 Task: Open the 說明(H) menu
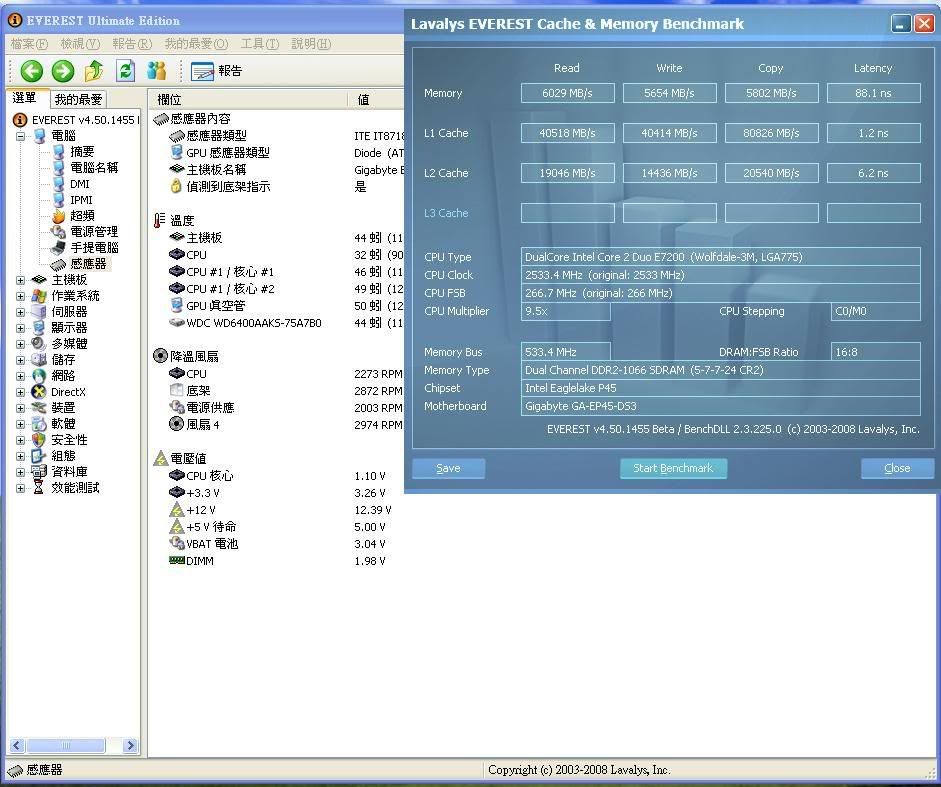click(x=311, y=44)
